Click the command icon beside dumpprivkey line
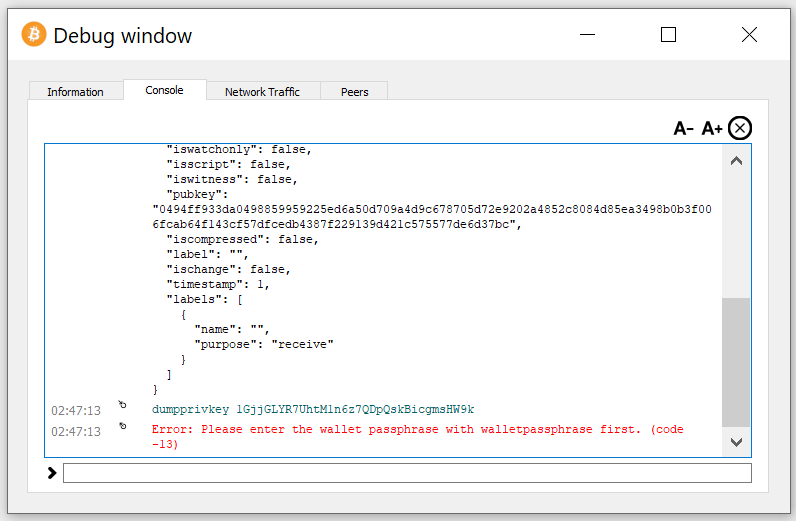Screen dimensions: 796x521 point(122,405)
